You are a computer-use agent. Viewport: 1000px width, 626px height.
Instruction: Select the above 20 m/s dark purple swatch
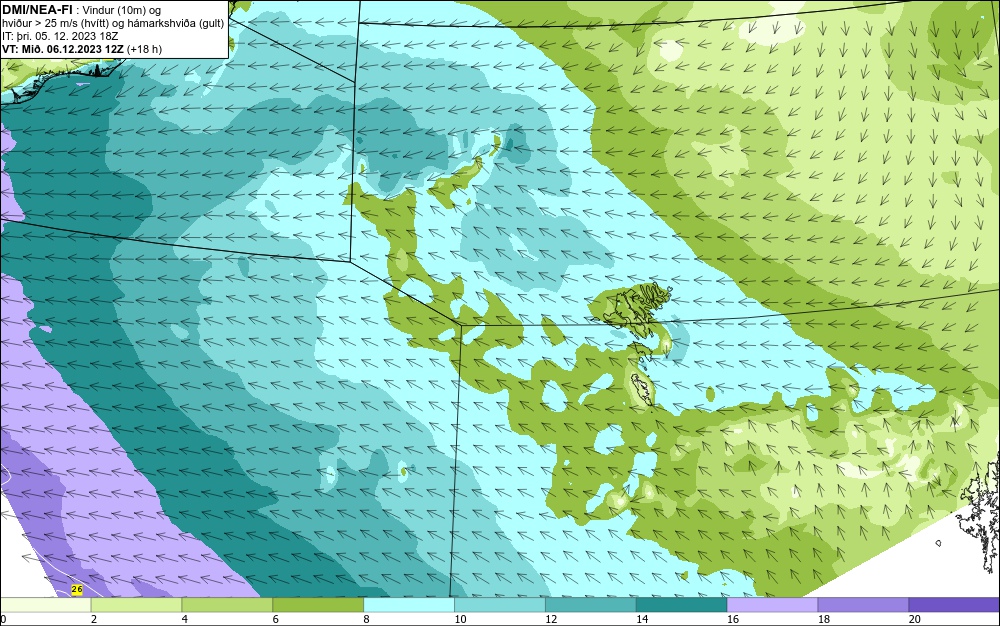[x=954, y=605]
